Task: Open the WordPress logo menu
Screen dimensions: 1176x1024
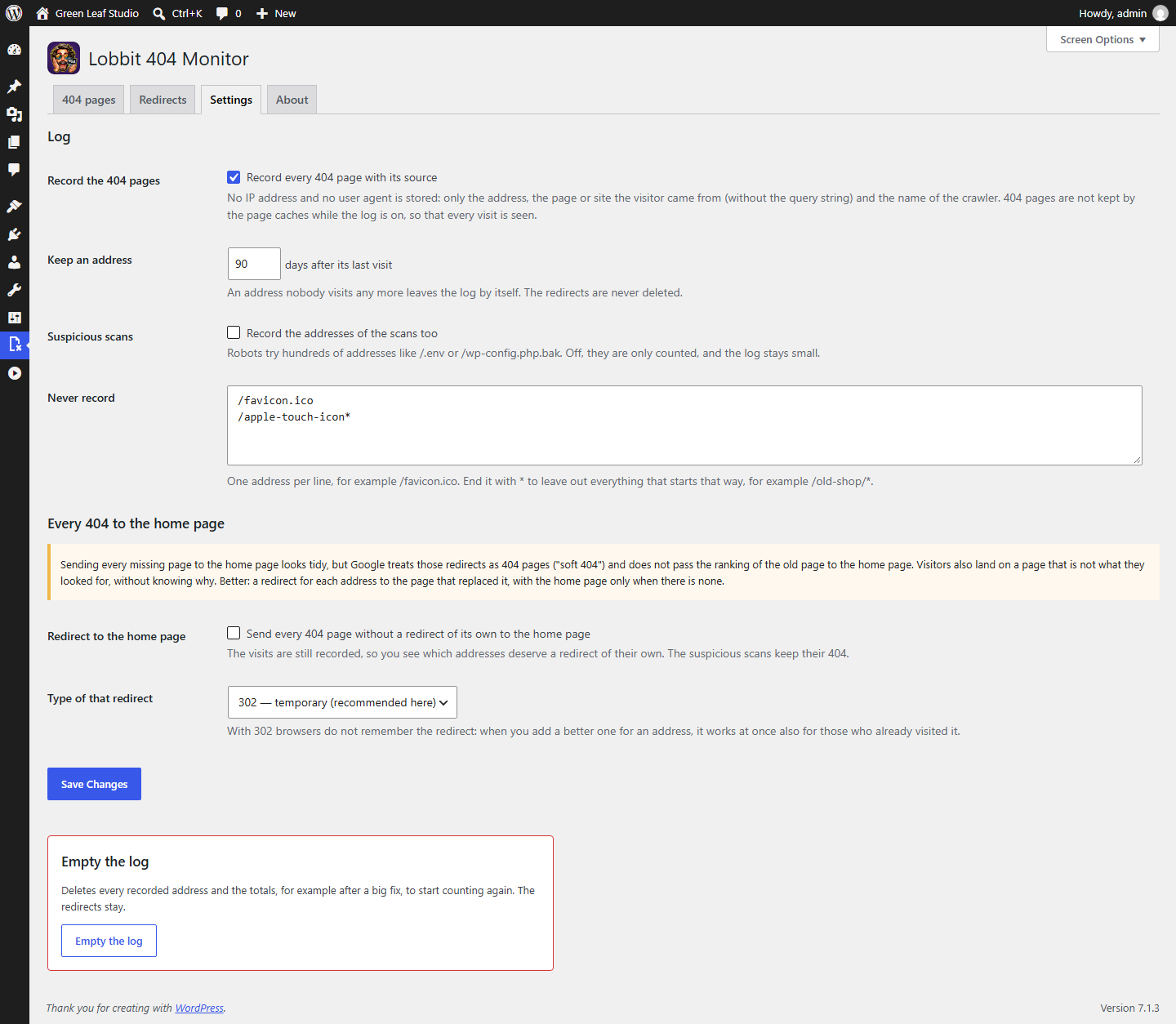Action: pyautogui.click(x=14, y=13)
